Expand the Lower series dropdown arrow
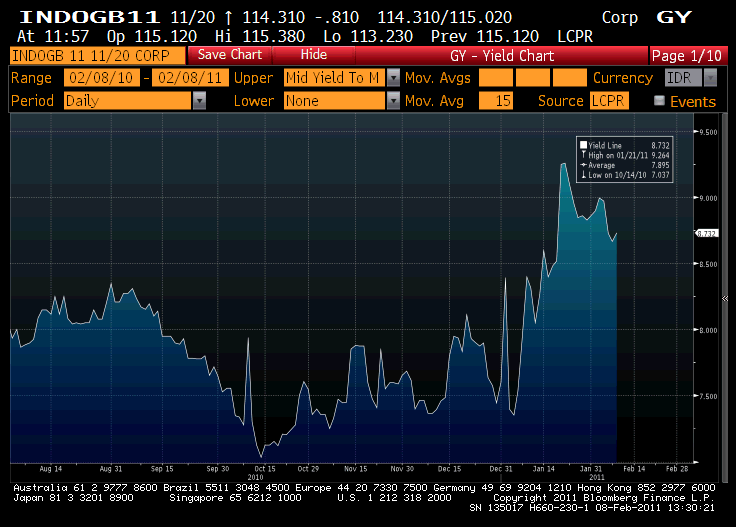 393,100
